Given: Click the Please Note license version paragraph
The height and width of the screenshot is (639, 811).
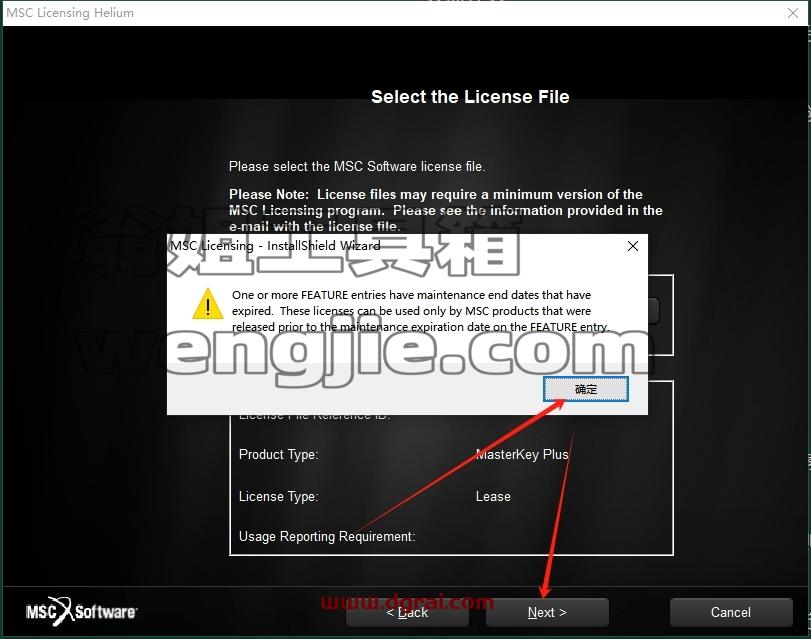Looking at the screenshot, I should coord(445,210).
